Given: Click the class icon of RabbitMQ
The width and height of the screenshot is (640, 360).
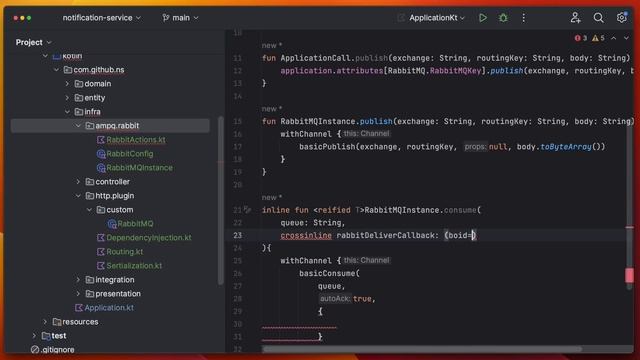Looking at the screenshot, I should tap(112, 224).
